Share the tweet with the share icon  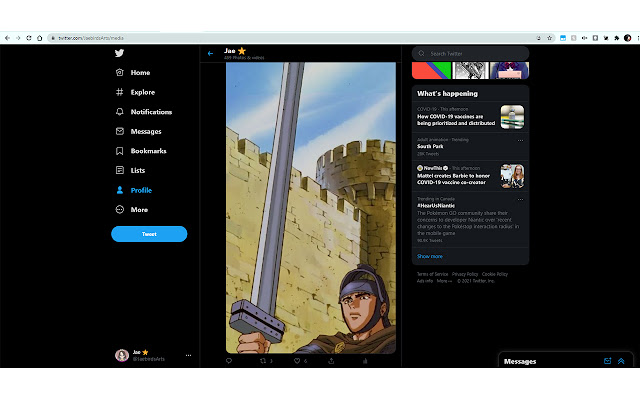click(331, 361)
